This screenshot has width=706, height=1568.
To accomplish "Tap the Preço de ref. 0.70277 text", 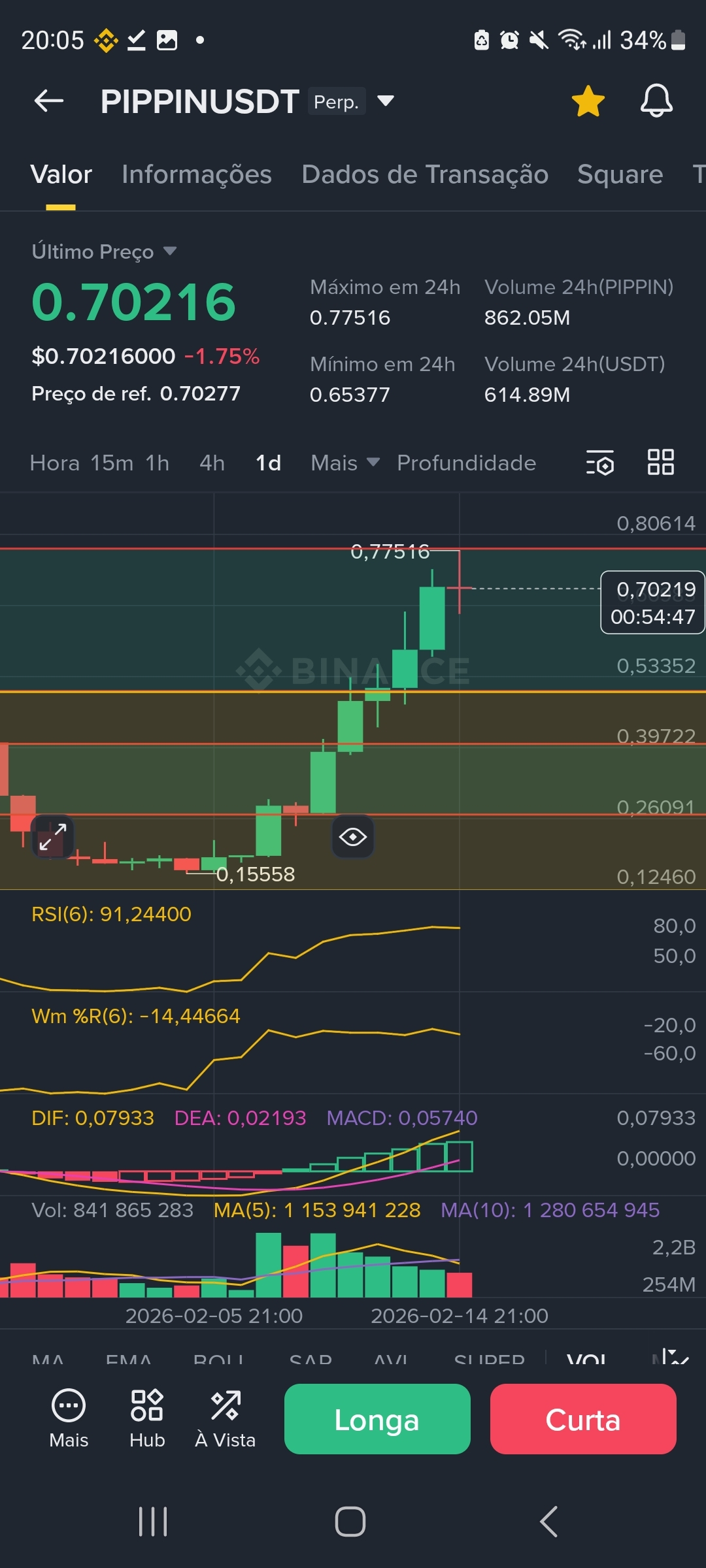I will [x=136, y=393].
